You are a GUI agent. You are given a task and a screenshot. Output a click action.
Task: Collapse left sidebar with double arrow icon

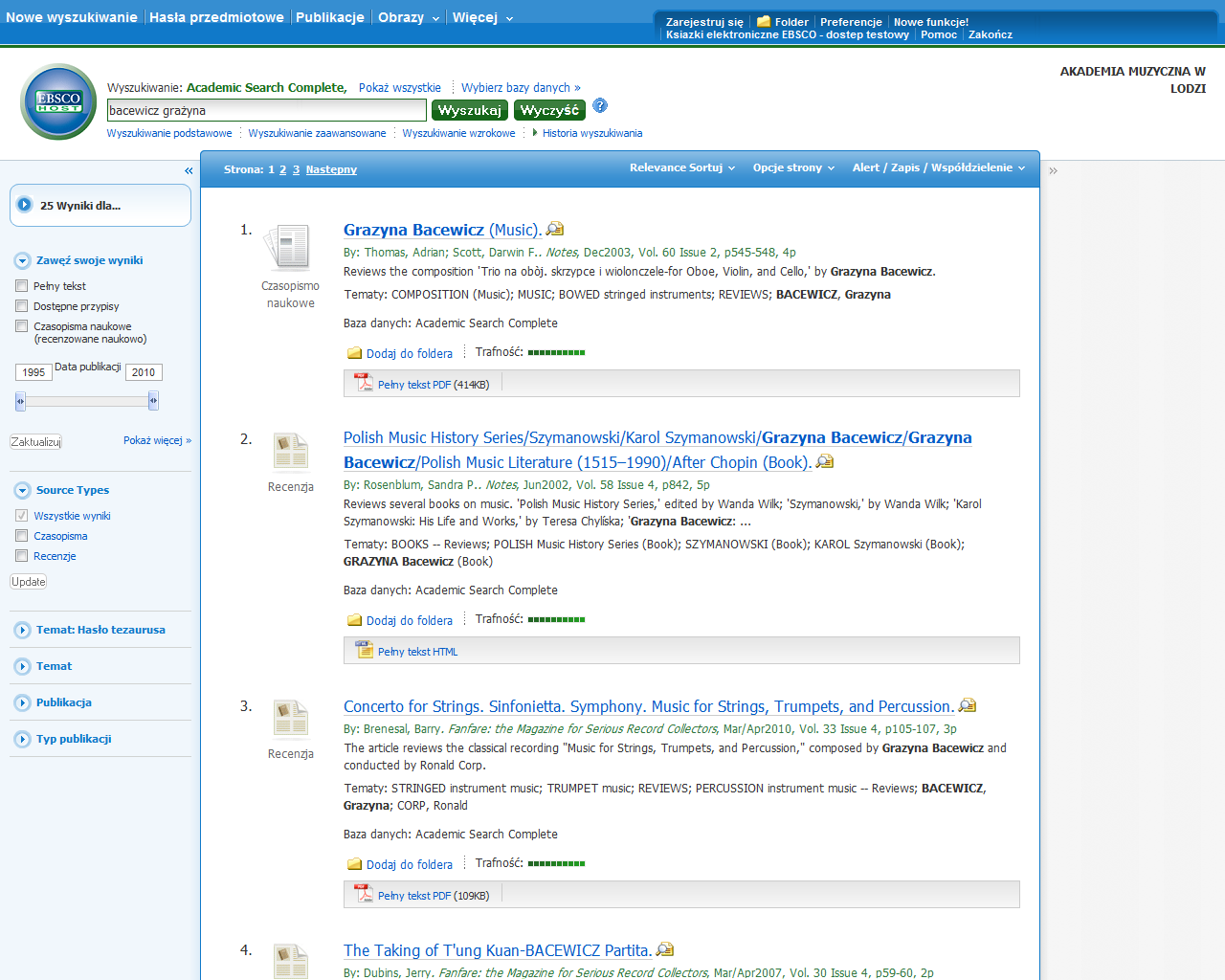(189, 170)
